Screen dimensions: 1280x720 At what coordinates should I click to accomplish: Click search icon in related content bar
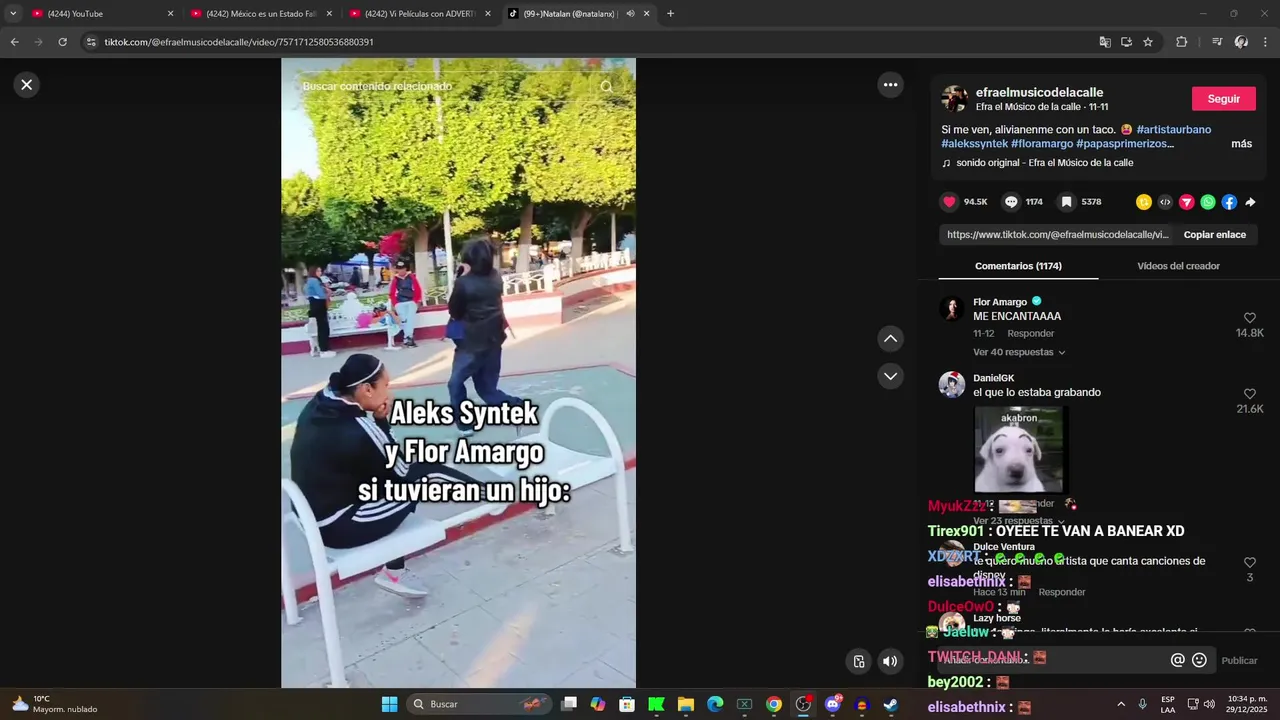point(606,87)
